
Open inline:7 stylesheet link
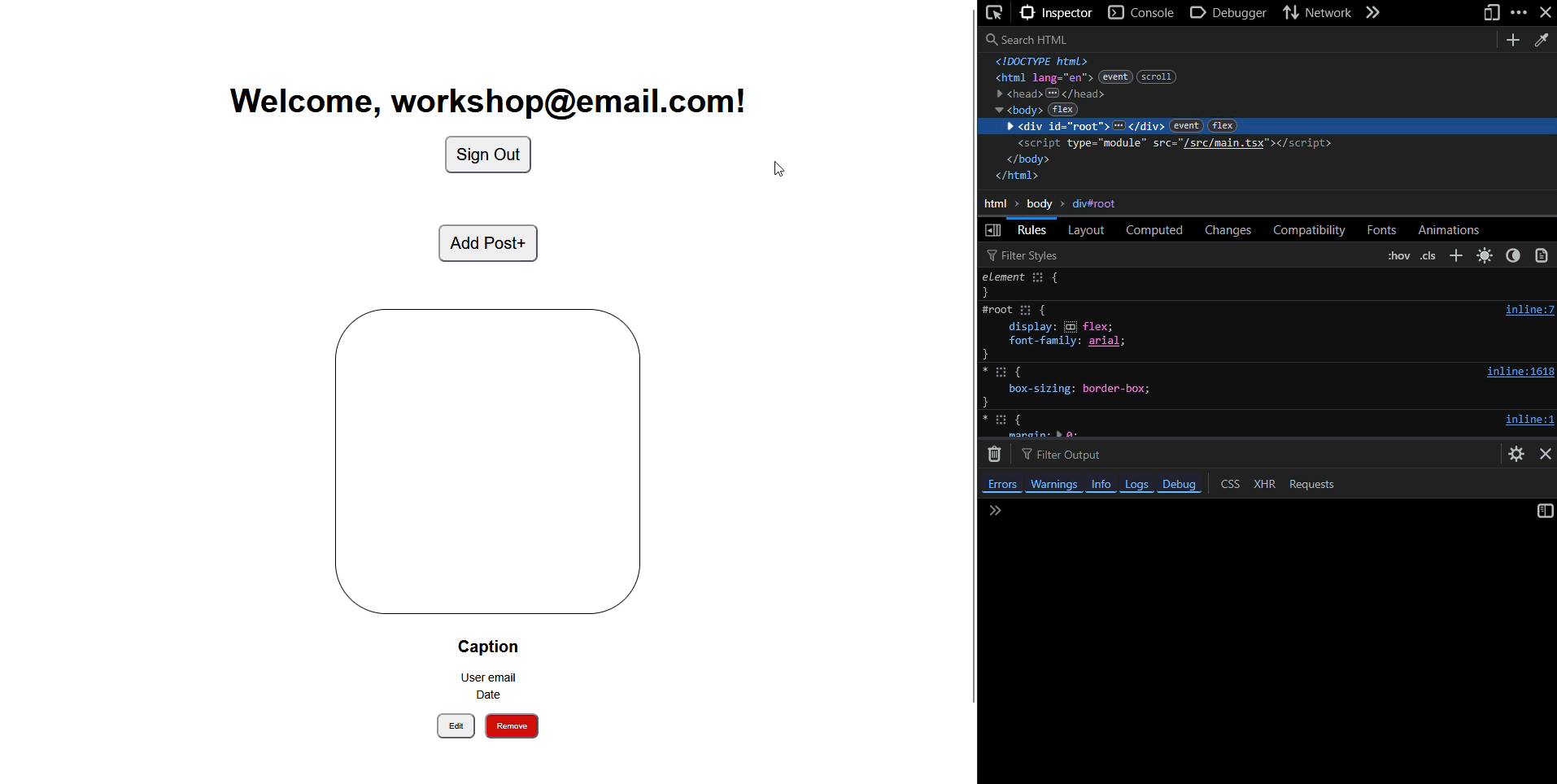click(1529, 310)
